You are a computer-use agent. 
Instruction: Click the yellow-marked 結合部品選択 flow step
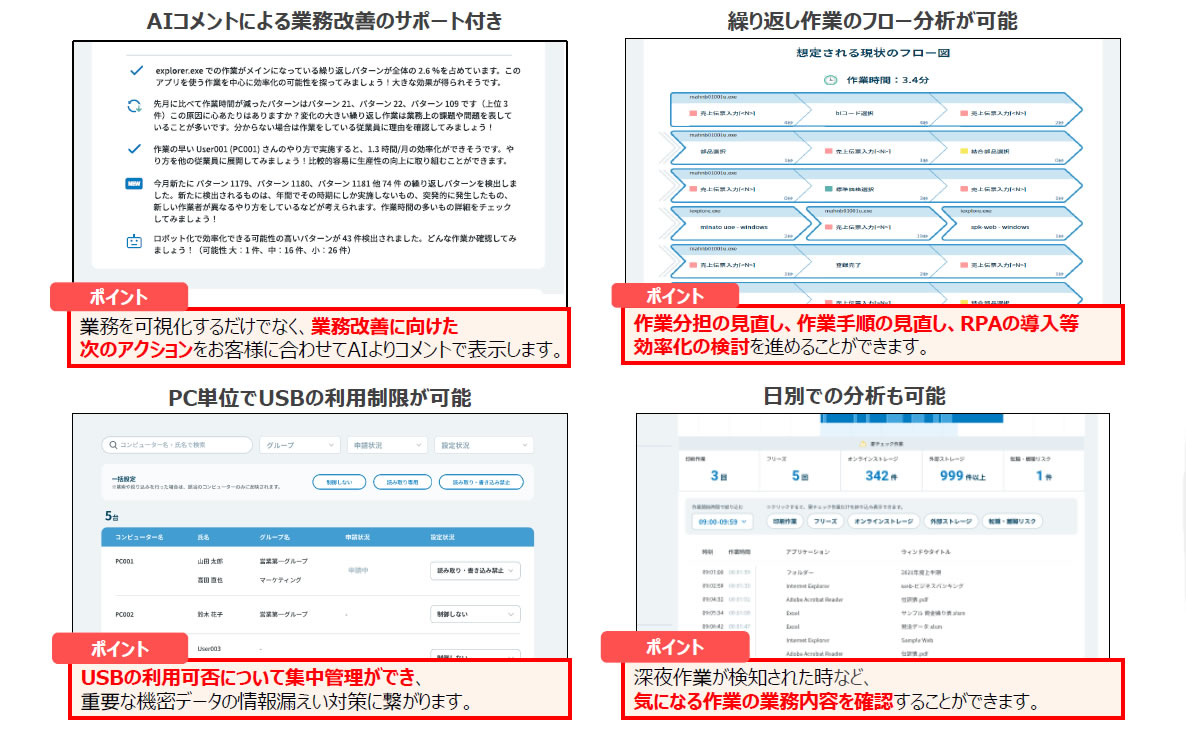click(x=985, y=151)
